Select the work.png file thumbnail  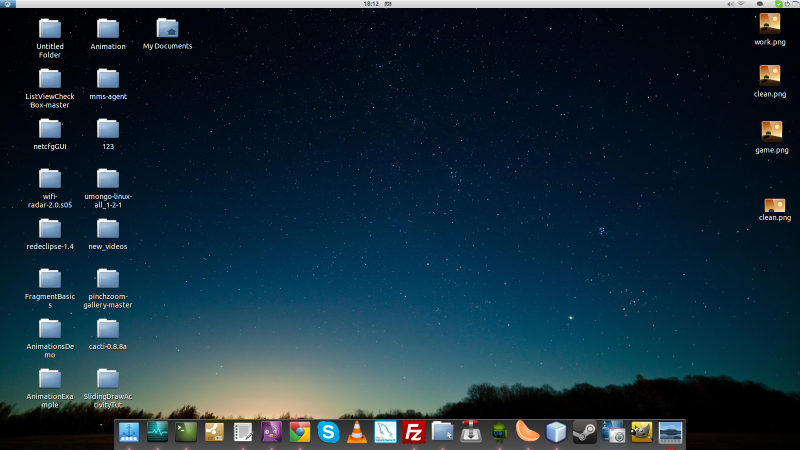[770, 24]
